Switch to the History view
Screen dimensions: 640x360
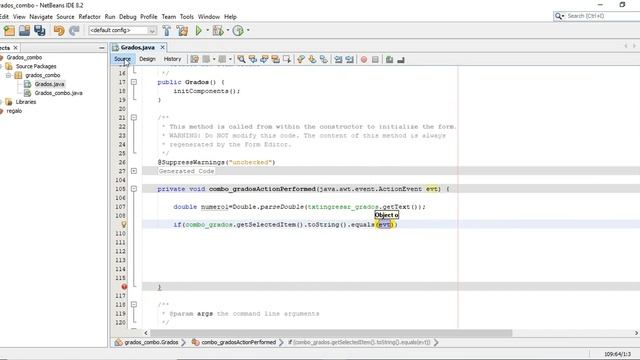172,59
